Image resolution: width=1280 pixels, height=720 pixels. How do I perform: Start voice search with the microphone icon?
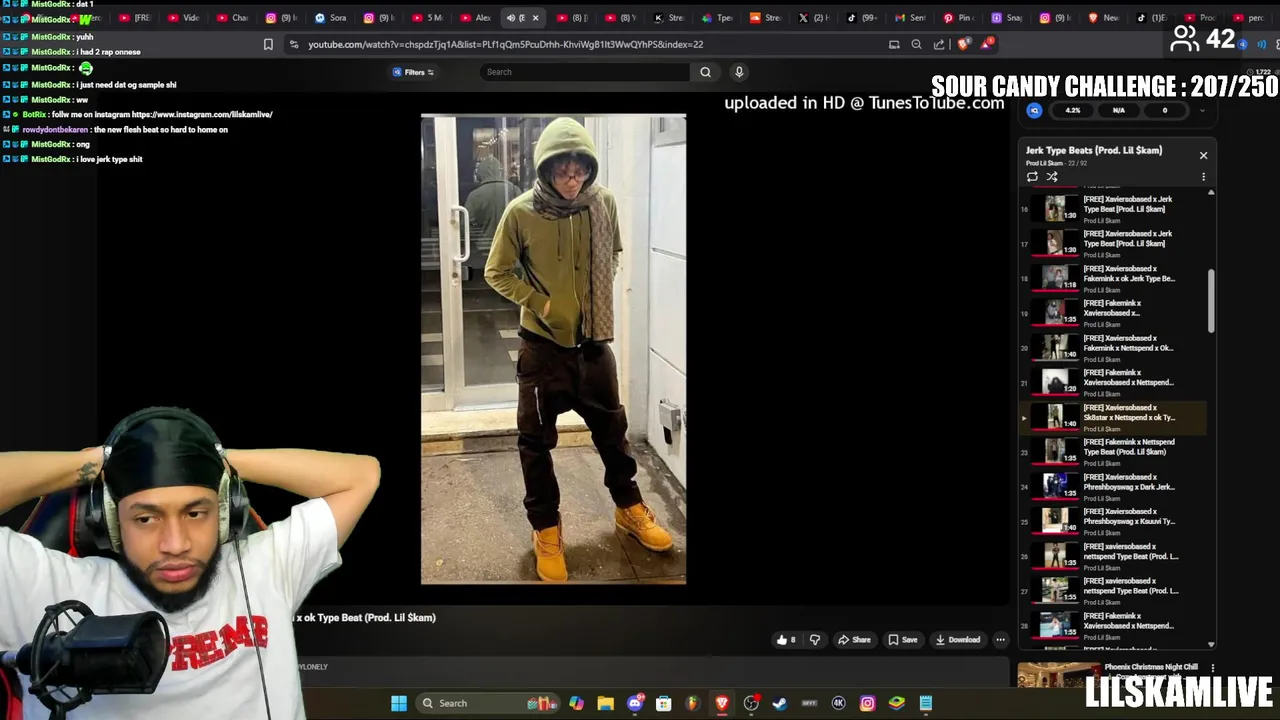pos(739,72)
